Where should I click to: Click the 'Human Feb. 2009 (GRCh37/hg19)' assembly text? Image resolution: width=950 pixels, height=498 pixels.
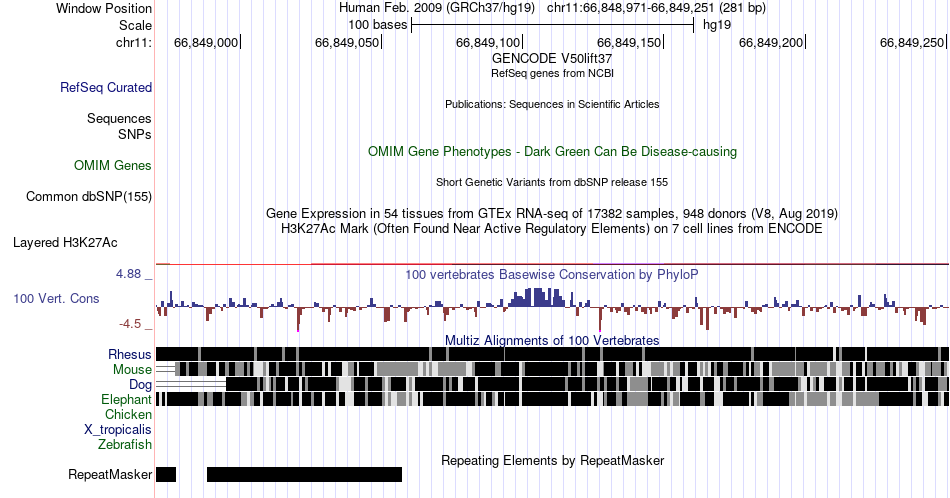tap(437, 8)
